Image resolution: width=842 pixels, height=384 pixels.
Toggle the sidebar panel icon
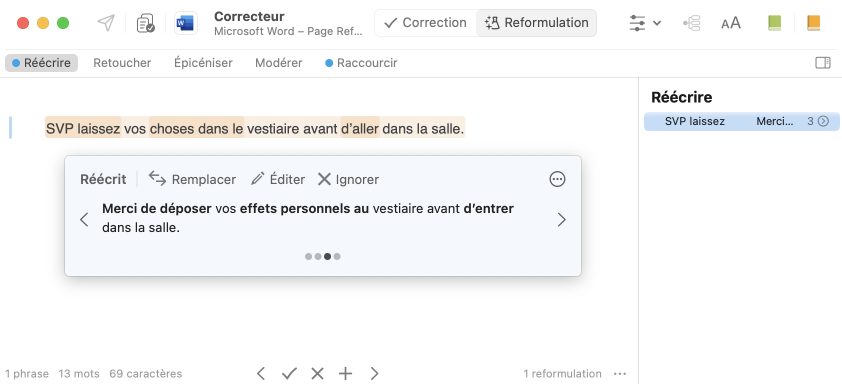[823, 63]
